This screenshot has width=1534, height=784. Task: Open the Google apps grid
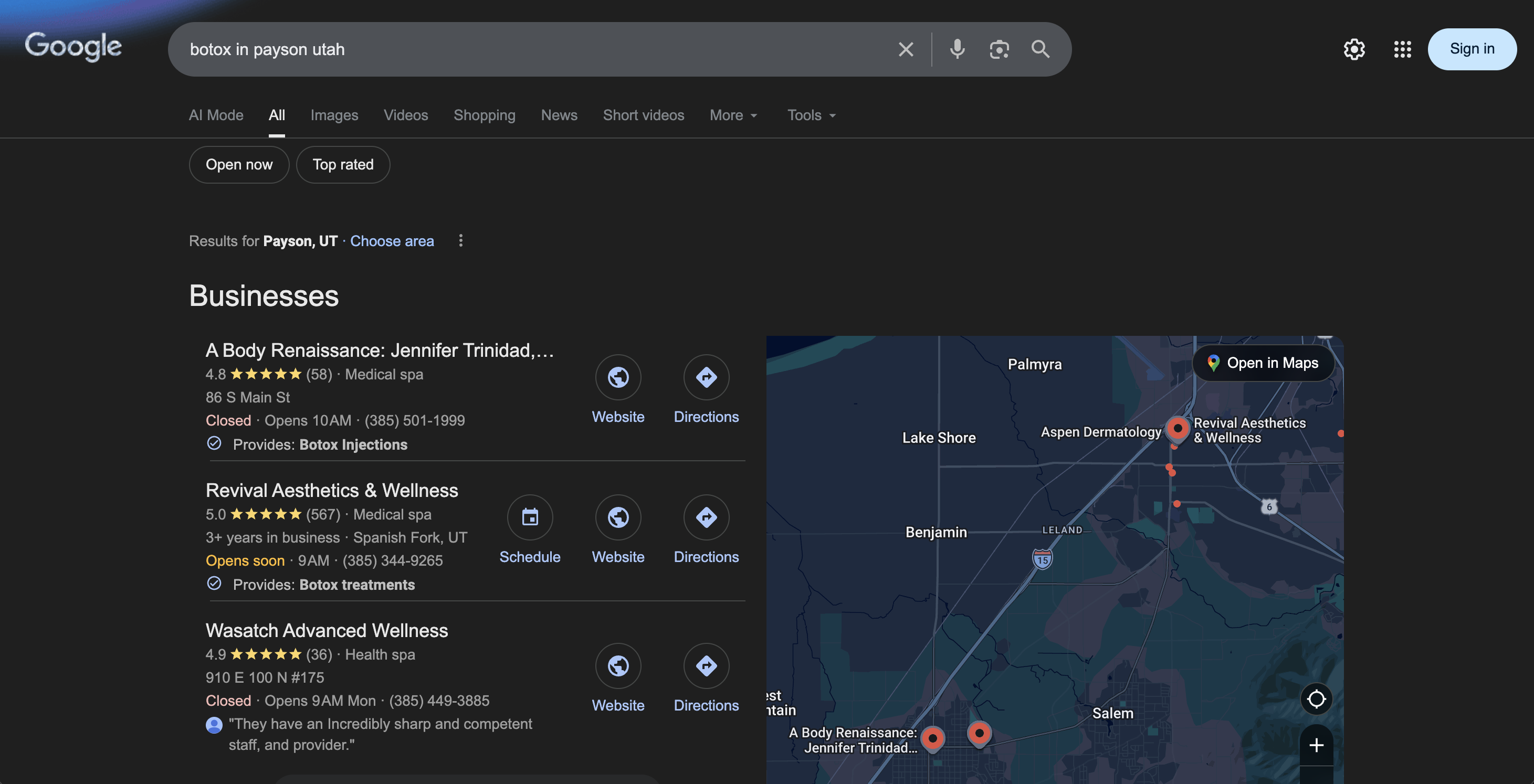click(x=1402, y=49)
